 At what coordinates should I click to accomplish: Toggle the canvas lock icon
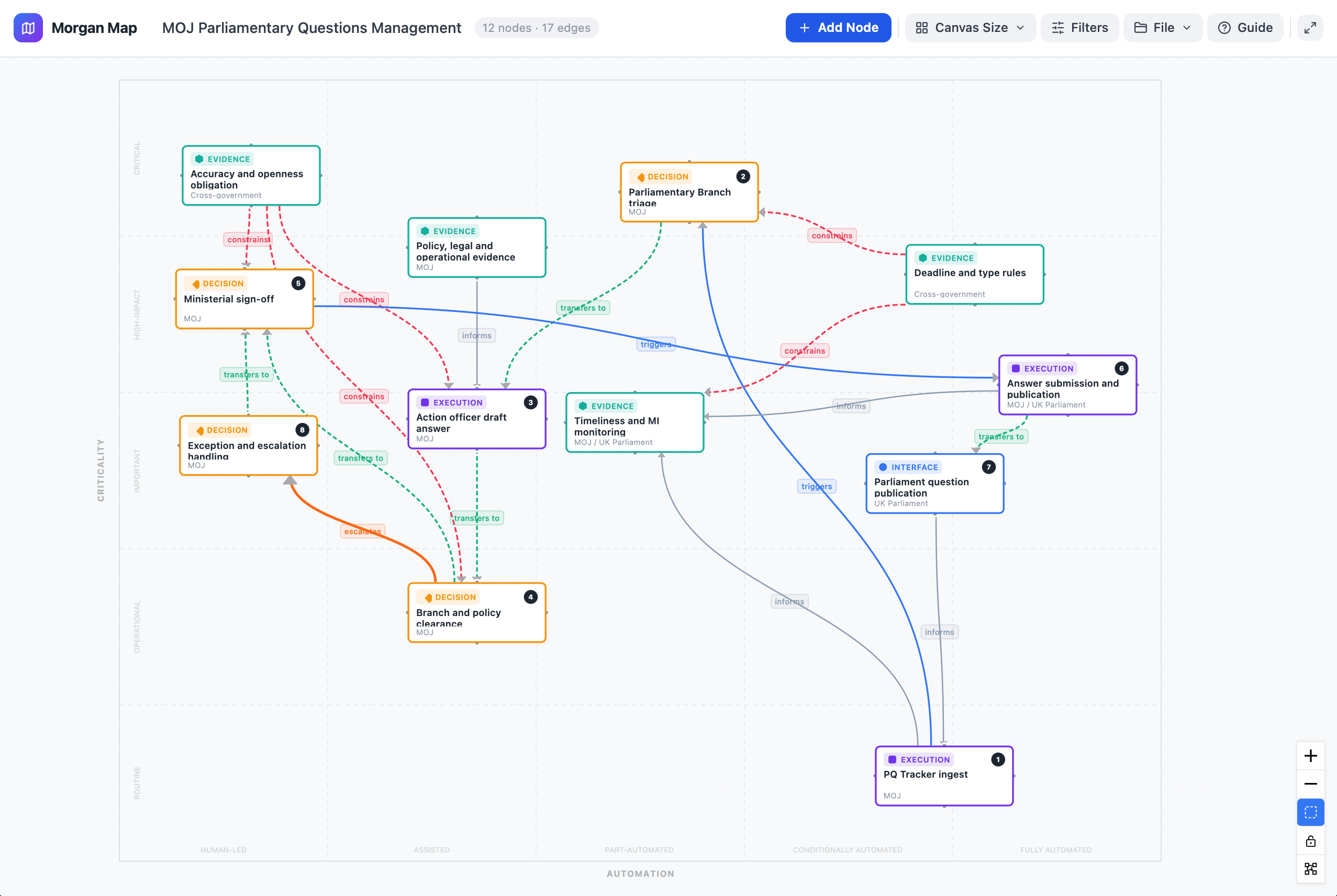click(x=1310, y=841)
